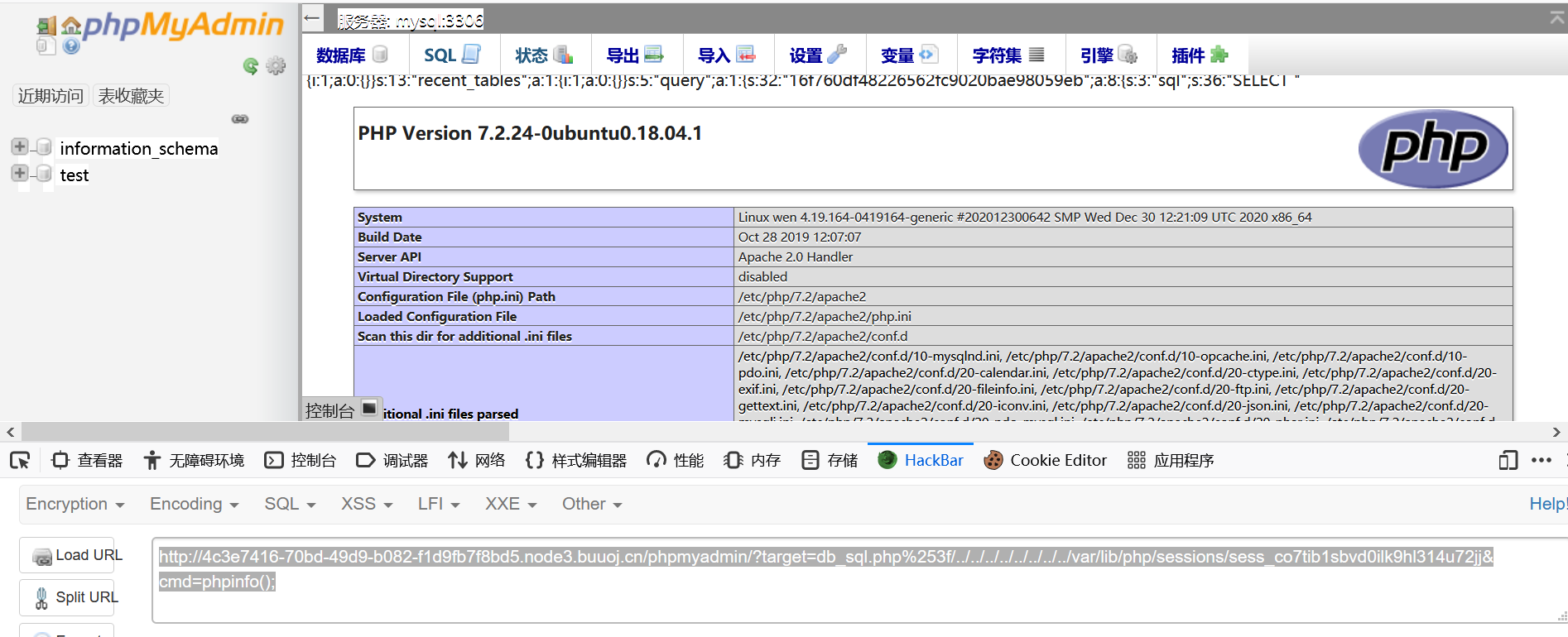Screen dimensions: 1568x637
Task: Switch to devtools 性能 performance tab
Action: (x=676, y=460)
